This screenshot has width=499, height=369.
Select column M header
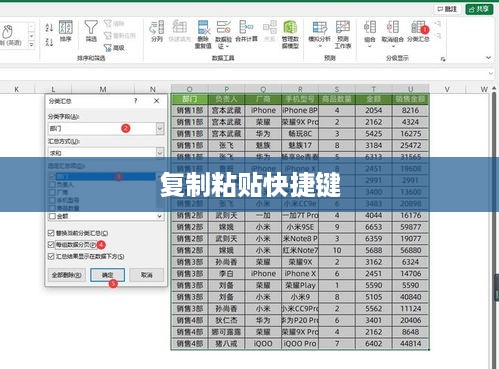tap(103, 89)
